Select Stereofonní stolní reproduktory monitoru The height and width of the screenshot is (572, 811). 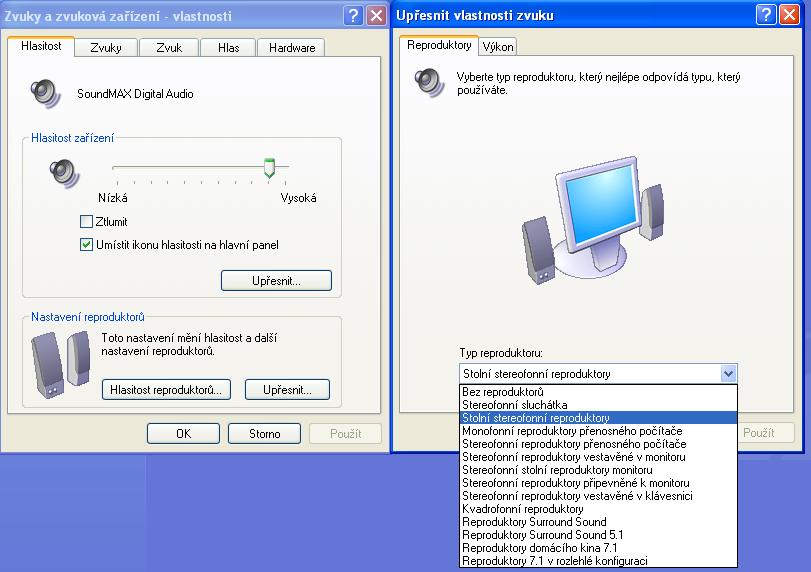(598, 470)
